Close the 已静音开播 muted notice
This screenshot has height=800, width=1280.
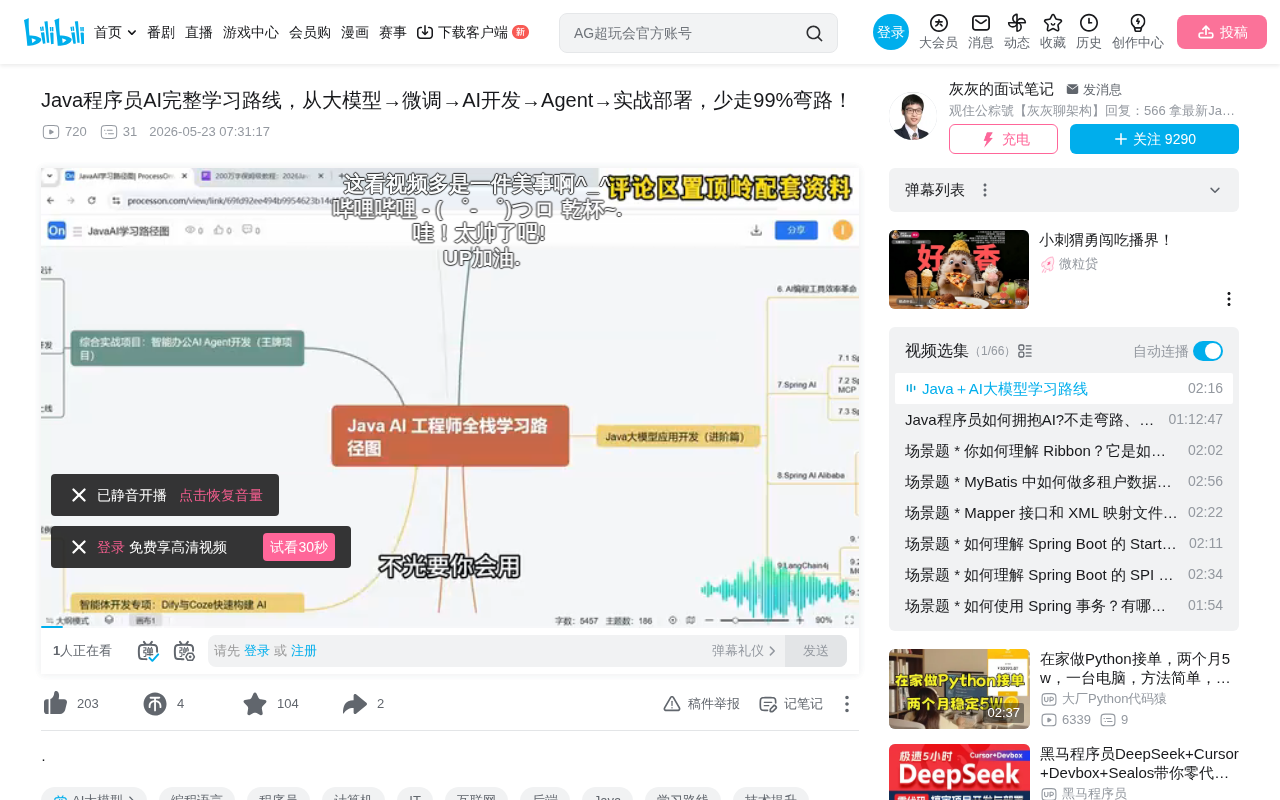79,495
